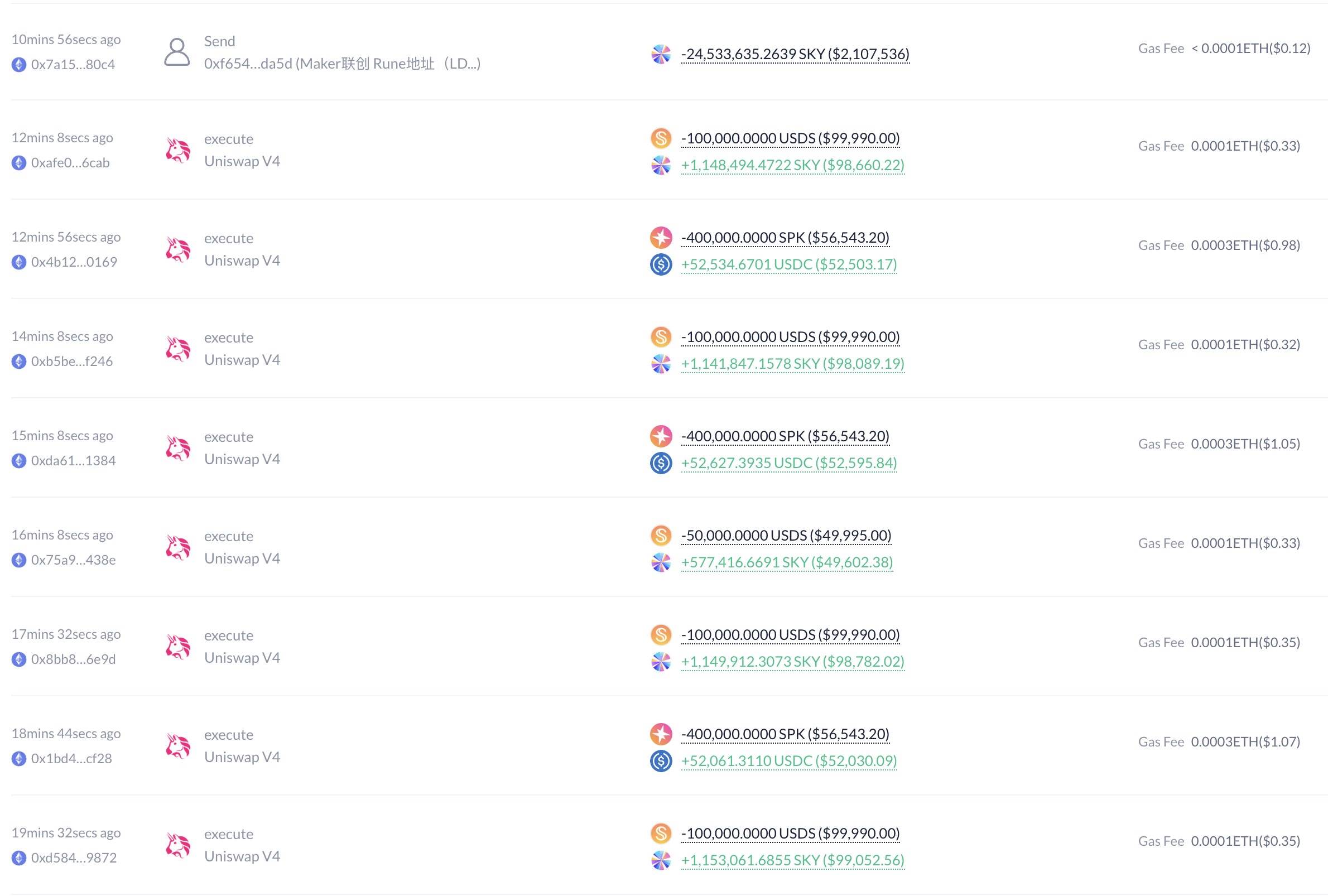
Task: Click the +1,148,494.4722 SKY amount
Action: 792,165
